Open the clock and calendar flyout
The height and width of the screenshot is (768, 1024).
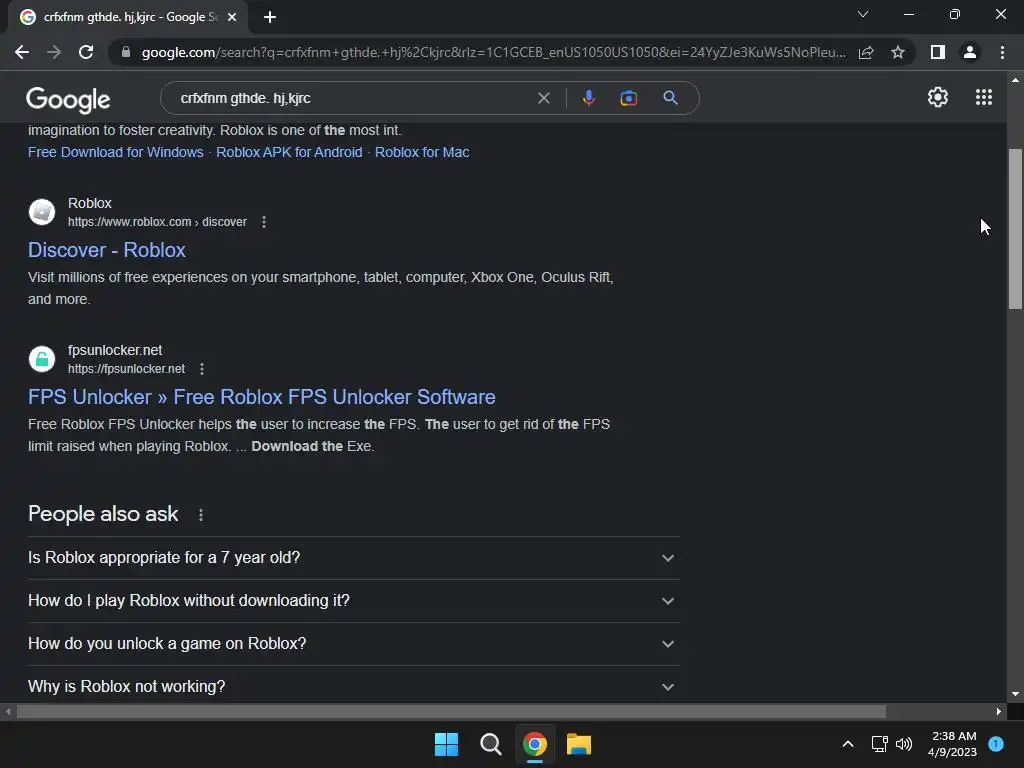point(953,744)
